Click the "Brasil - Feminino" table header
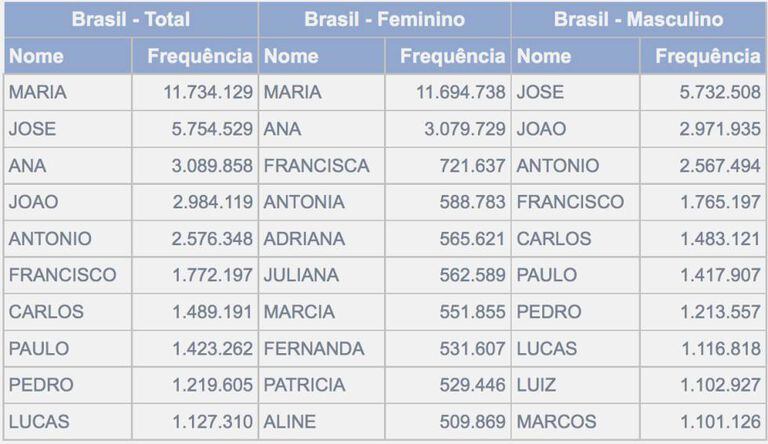768x444 pixels. pos(384,19)
